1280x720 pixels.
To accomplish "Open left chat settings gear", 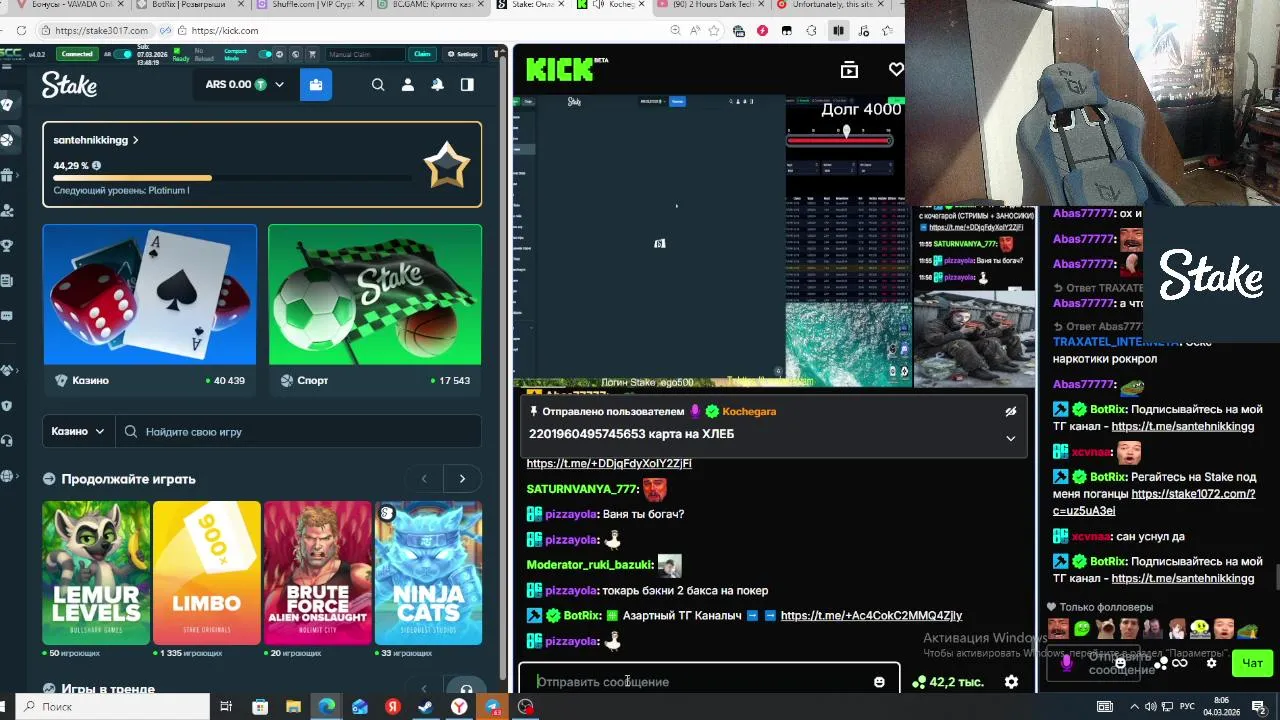I will pos(1011,682).
